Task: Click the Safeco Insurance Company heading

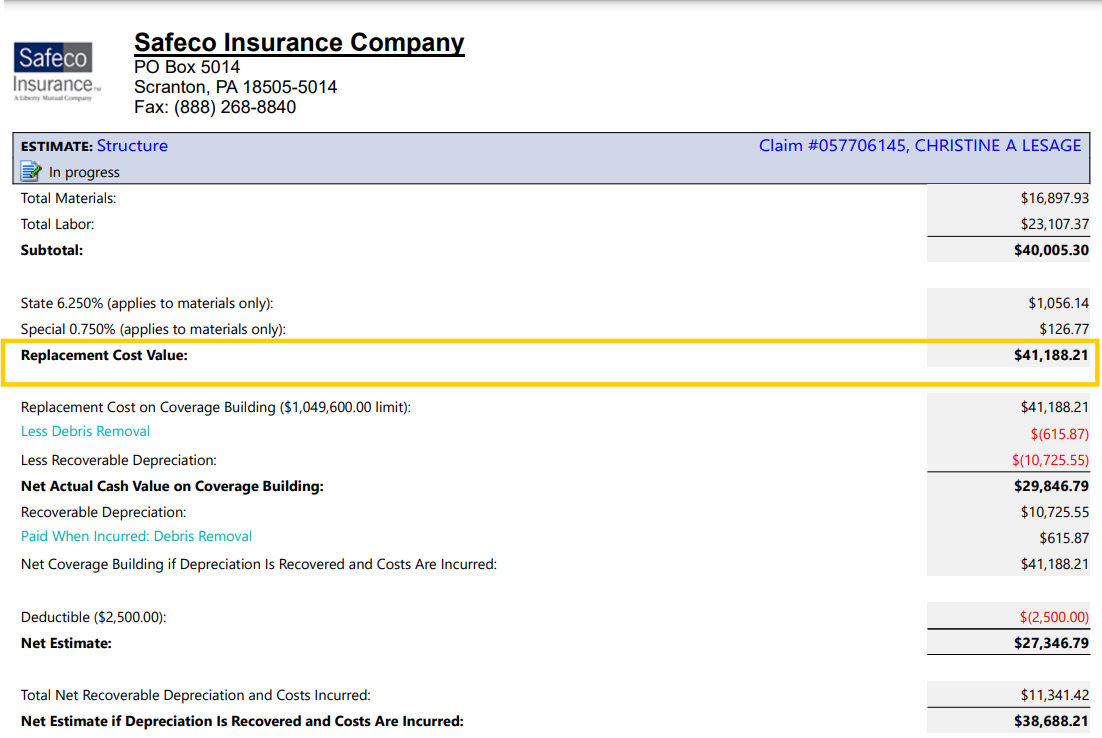Action: point(299,43)
